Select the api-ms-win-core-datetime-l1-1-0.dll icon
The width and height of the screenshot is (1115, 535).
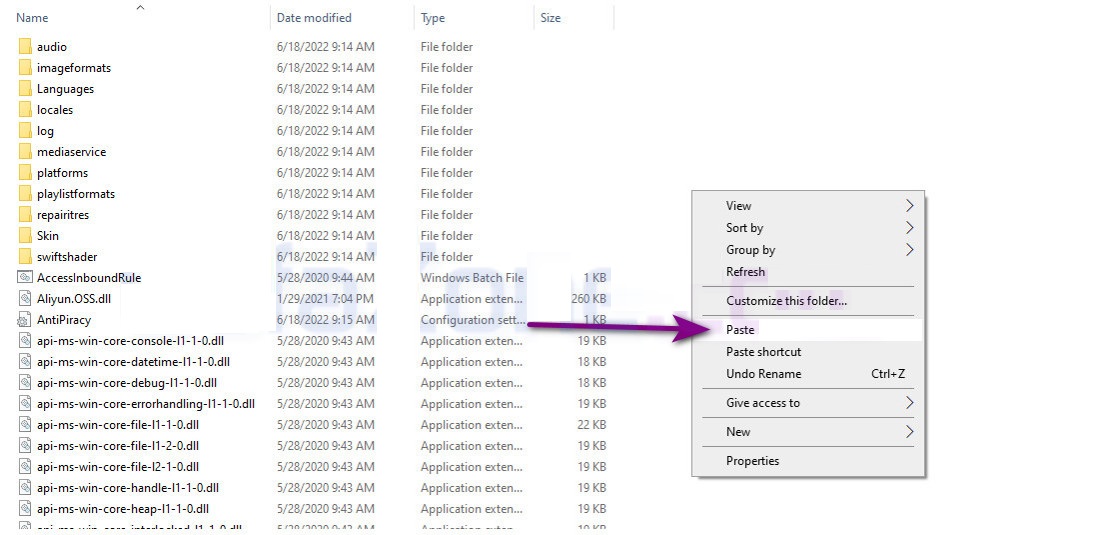click(x=25, y=361)
